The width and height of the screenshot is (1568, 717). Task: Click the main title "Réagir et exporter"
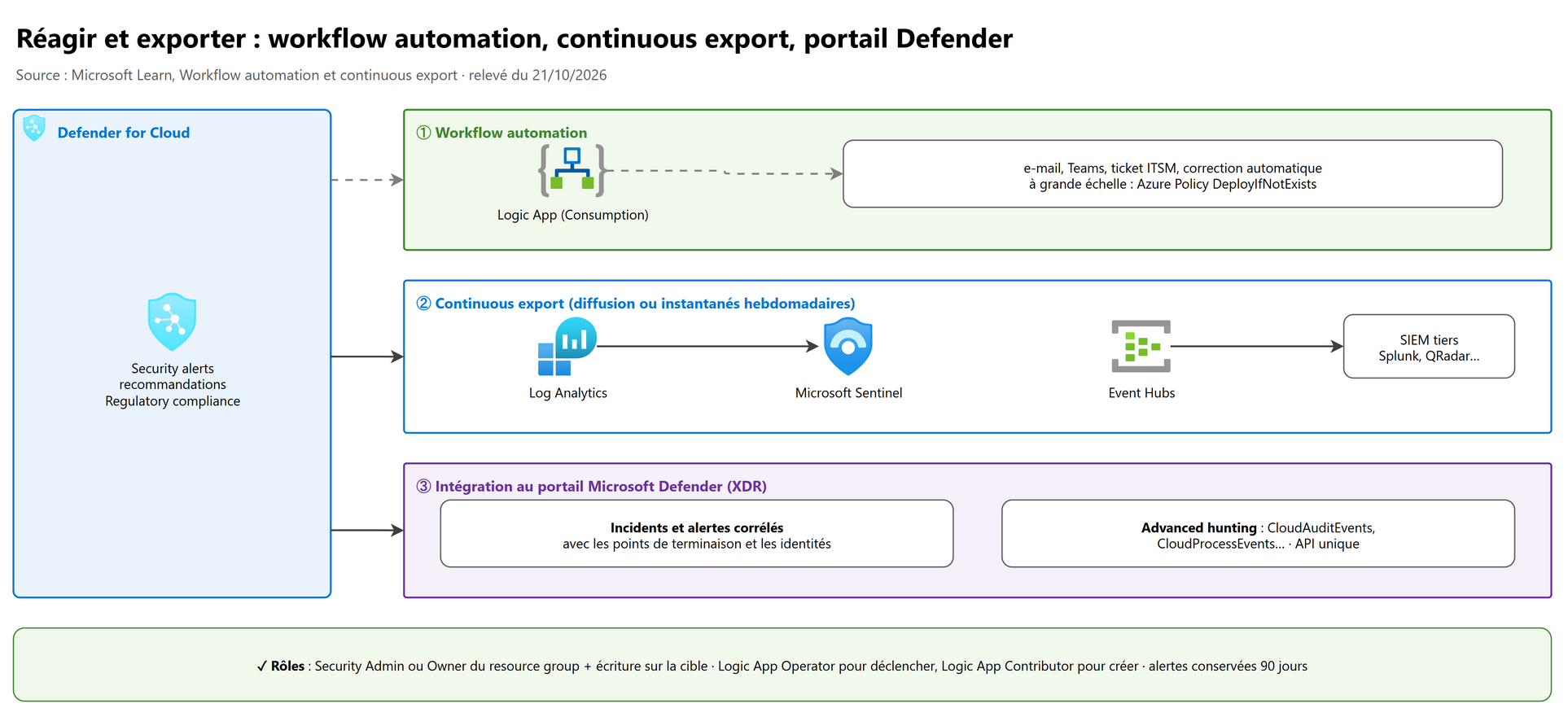(x=515, y=38)
